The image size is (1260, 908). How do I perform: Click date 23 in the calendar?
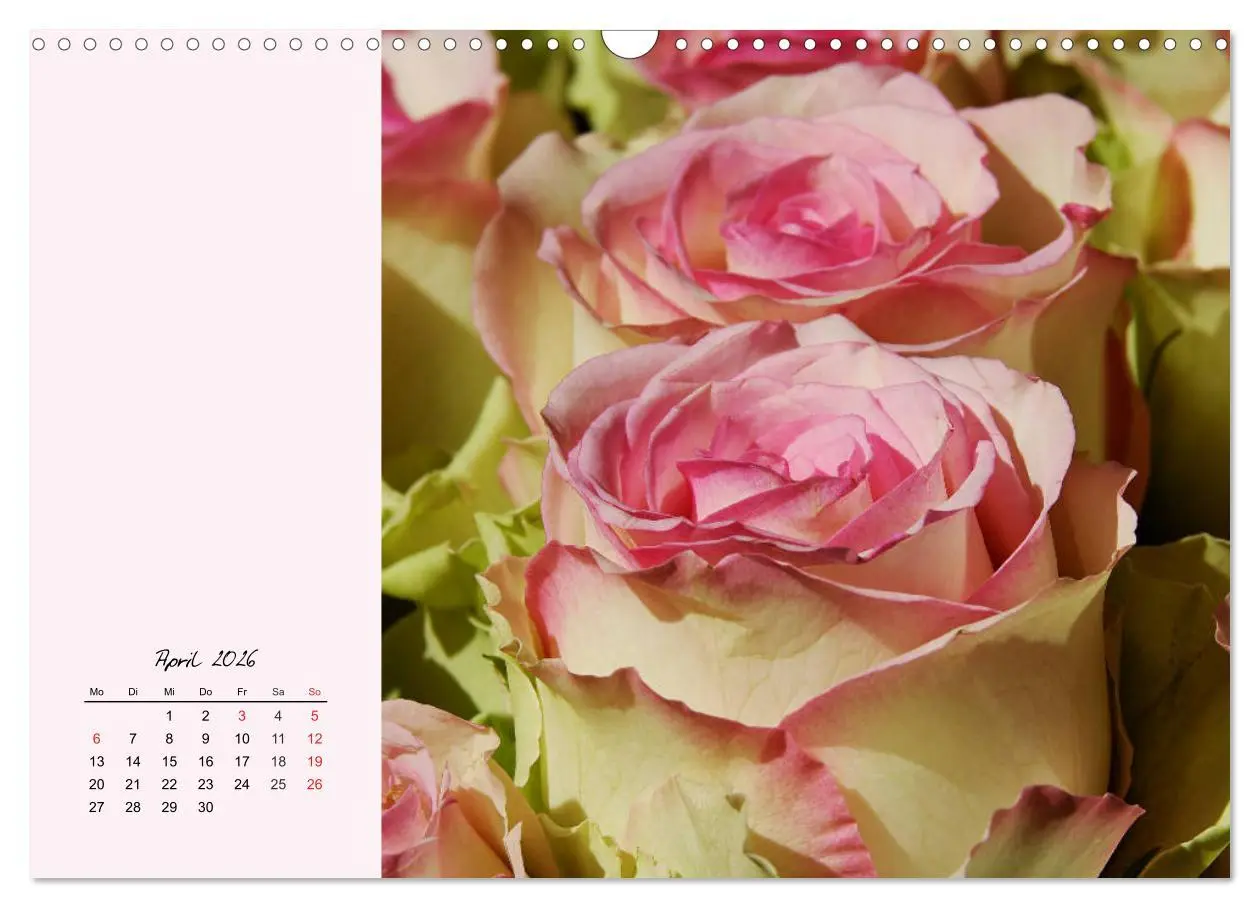click(x=206, y=785)
